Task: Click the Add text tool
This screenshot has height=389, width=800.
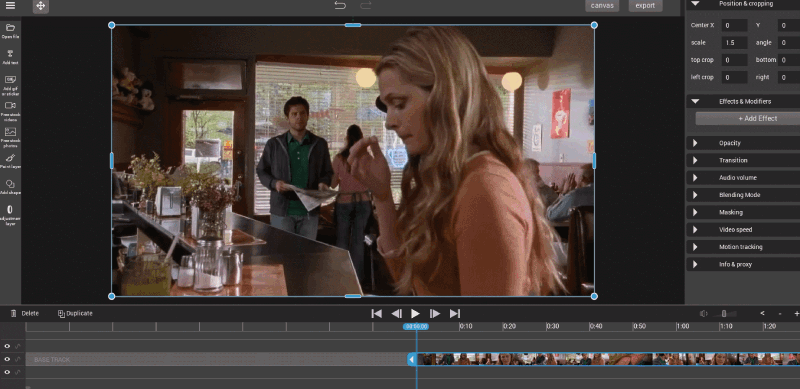Action: (10, 57)
